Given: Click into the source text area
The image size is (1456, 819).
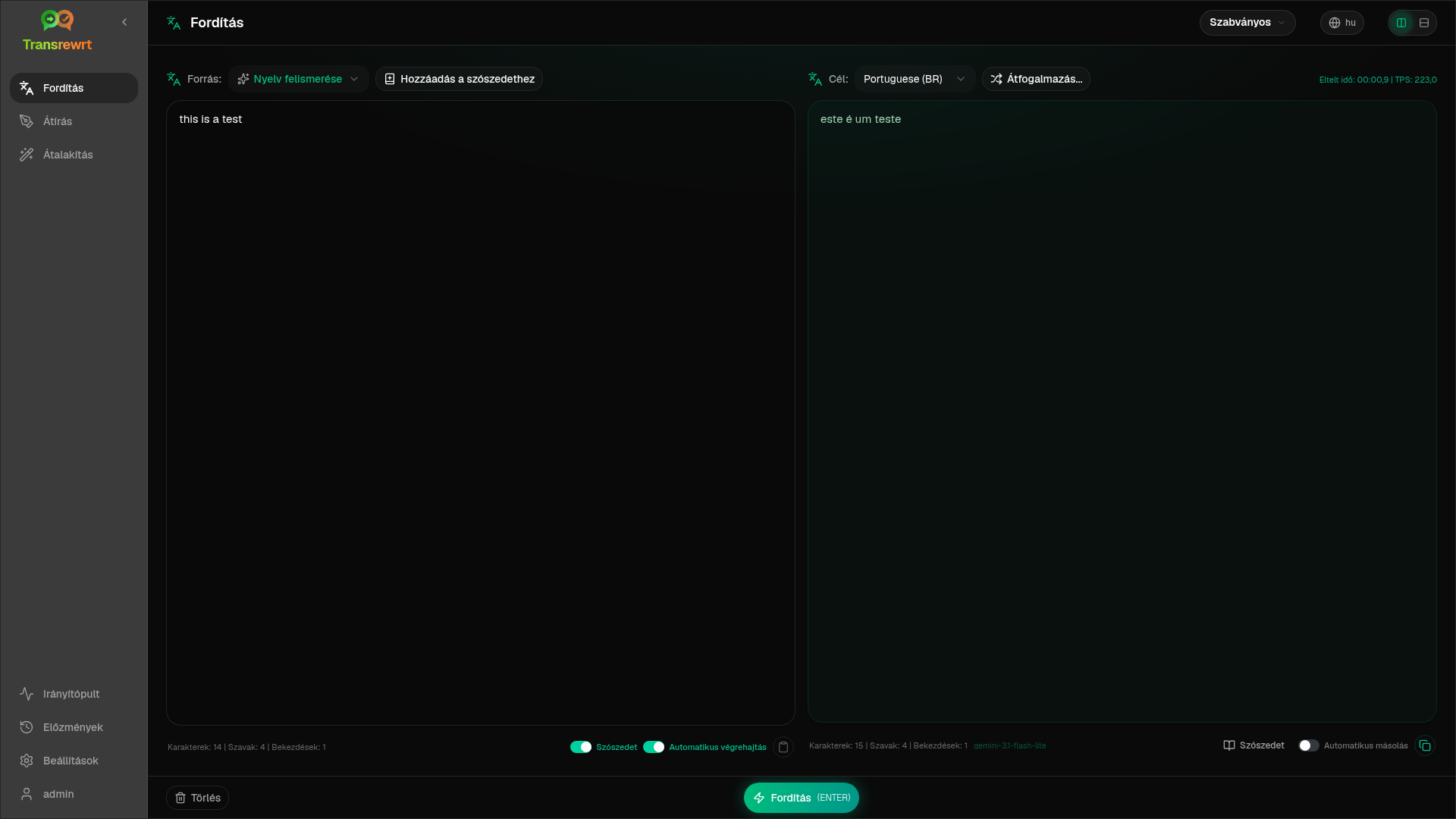Looking at the screenshot, I should (x=481, y=413).
